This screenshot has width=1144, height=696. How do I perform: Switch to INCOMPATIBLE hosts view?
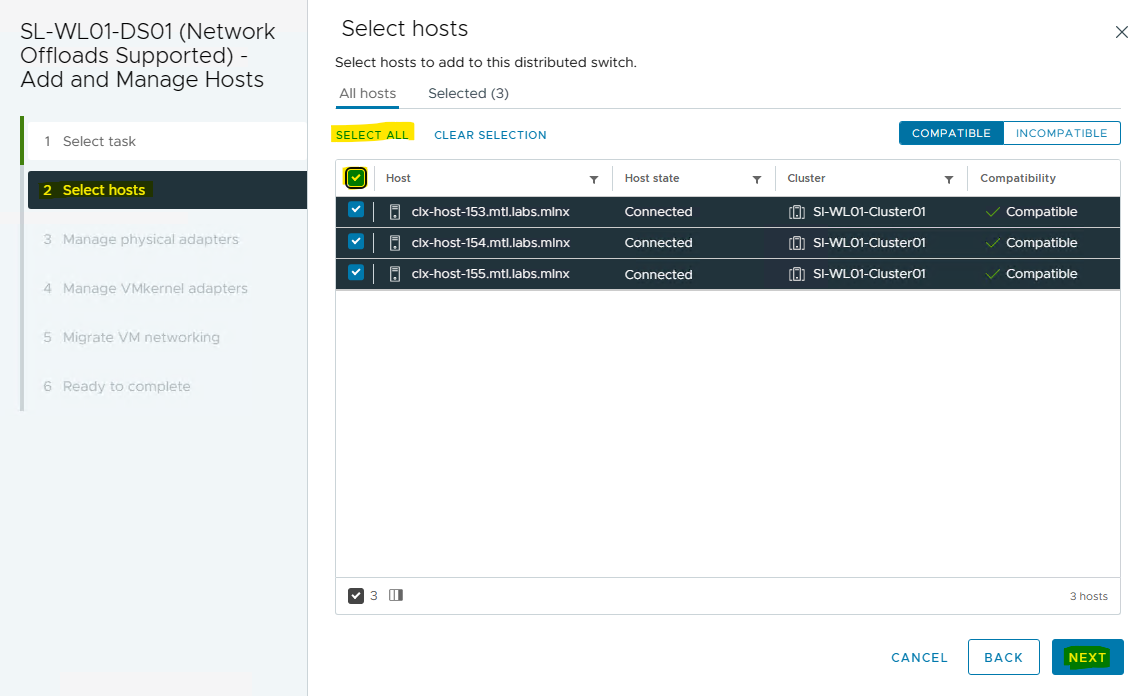(x=1062, y=134)
